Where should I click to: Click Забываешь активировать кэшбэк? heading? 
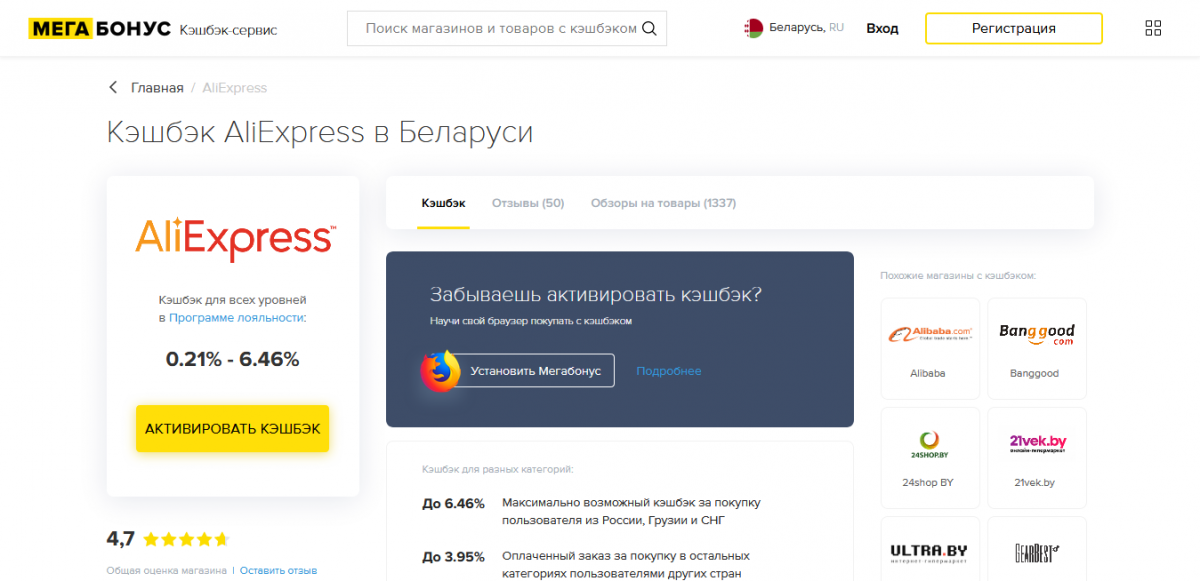[x=595, y=295]
